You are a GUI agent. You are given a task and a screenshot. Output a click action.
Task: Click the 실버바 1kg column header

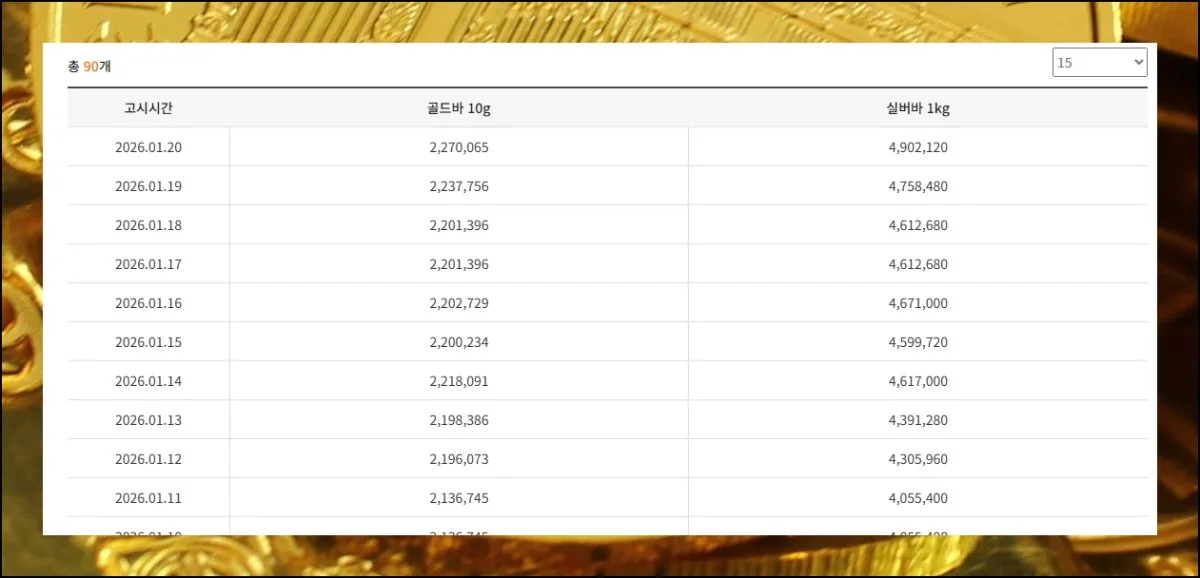coord(917,108)
